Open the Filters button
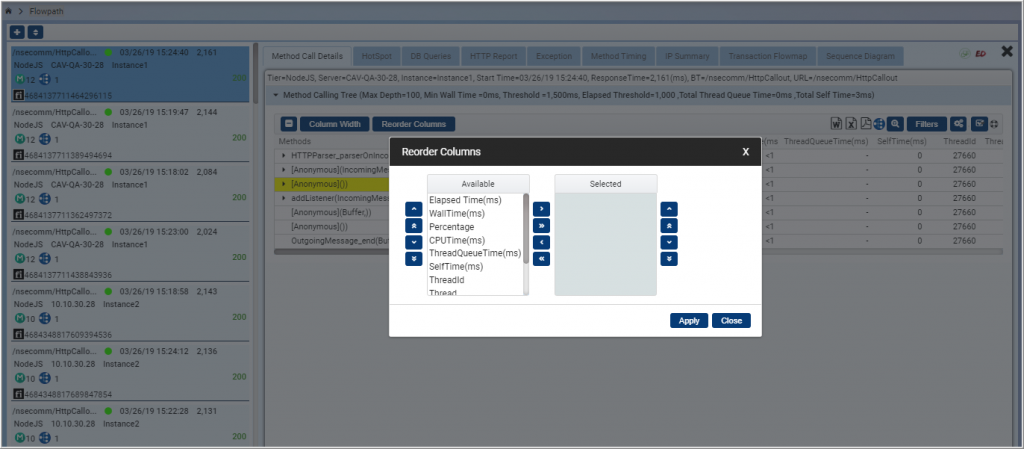This screenshot has width=1024, height=449. tap(926, 124)
